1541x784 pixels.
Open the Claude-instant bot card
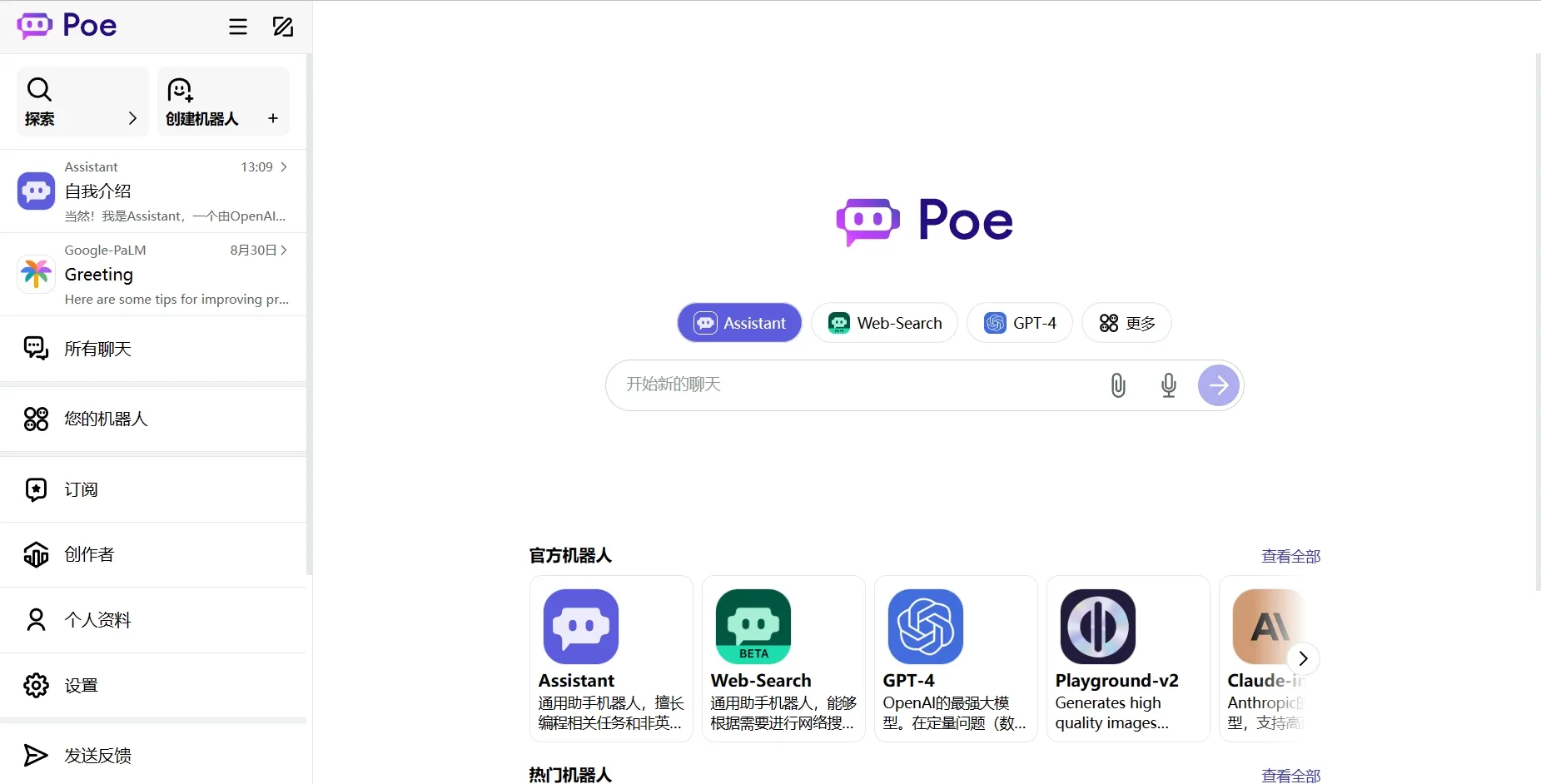(x=1261, y=658)
